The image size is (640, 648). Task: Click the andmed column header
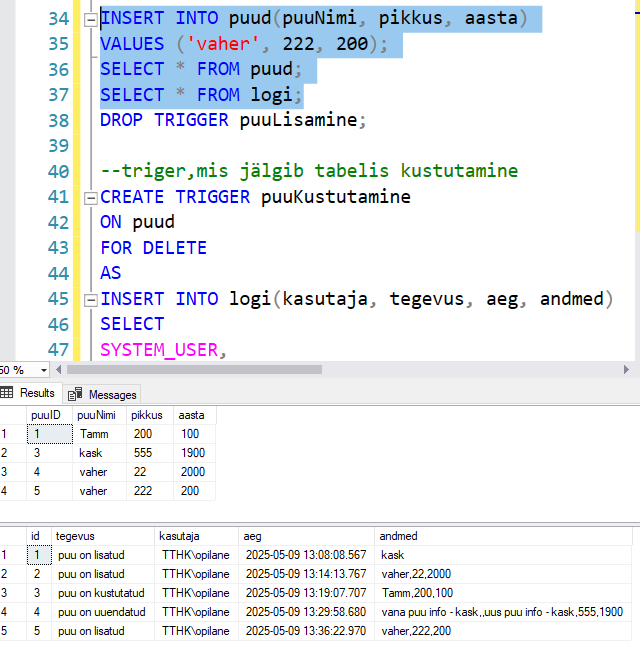(x=397, y=535)
